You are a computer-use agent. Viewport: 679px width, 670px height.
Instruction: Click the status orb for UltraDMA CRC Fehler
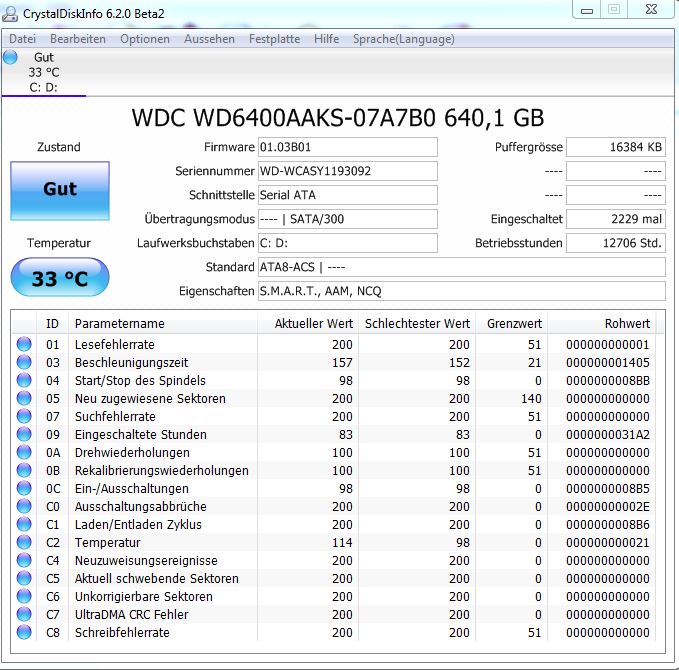click(x=24, y=614)
